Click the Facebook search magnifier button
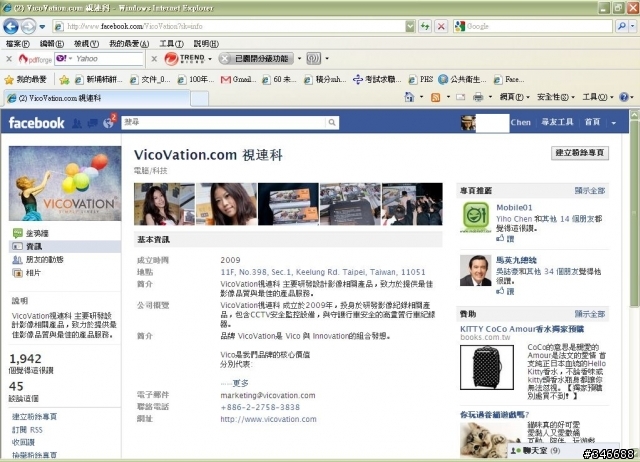The width and height of the screenshot is (640, 462). pos(332,122)
